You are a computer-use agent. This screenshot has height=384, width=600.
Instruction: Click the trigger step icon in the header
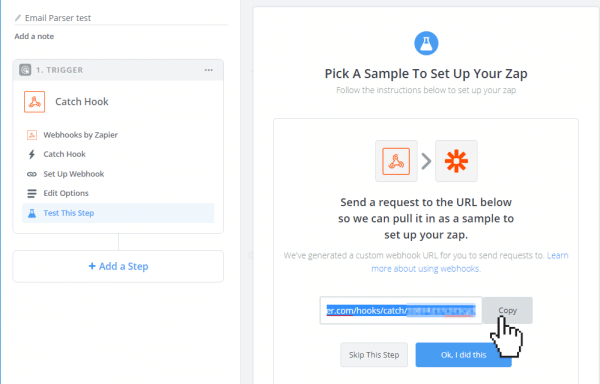tap(25, 70)
